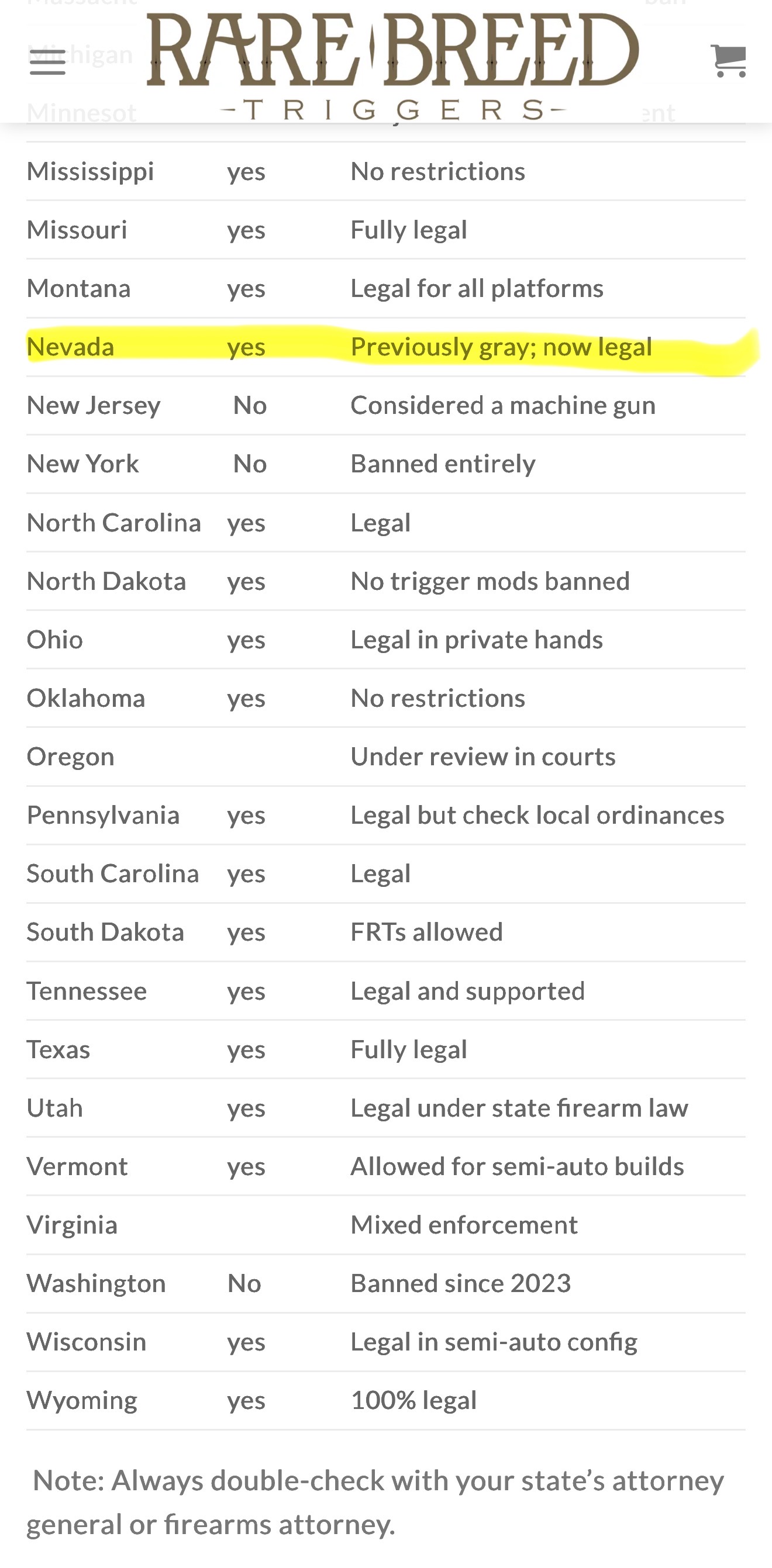Select the Wyoming row label
Viewport: 772px width, 1568px height.
[x=81, y=1400]
